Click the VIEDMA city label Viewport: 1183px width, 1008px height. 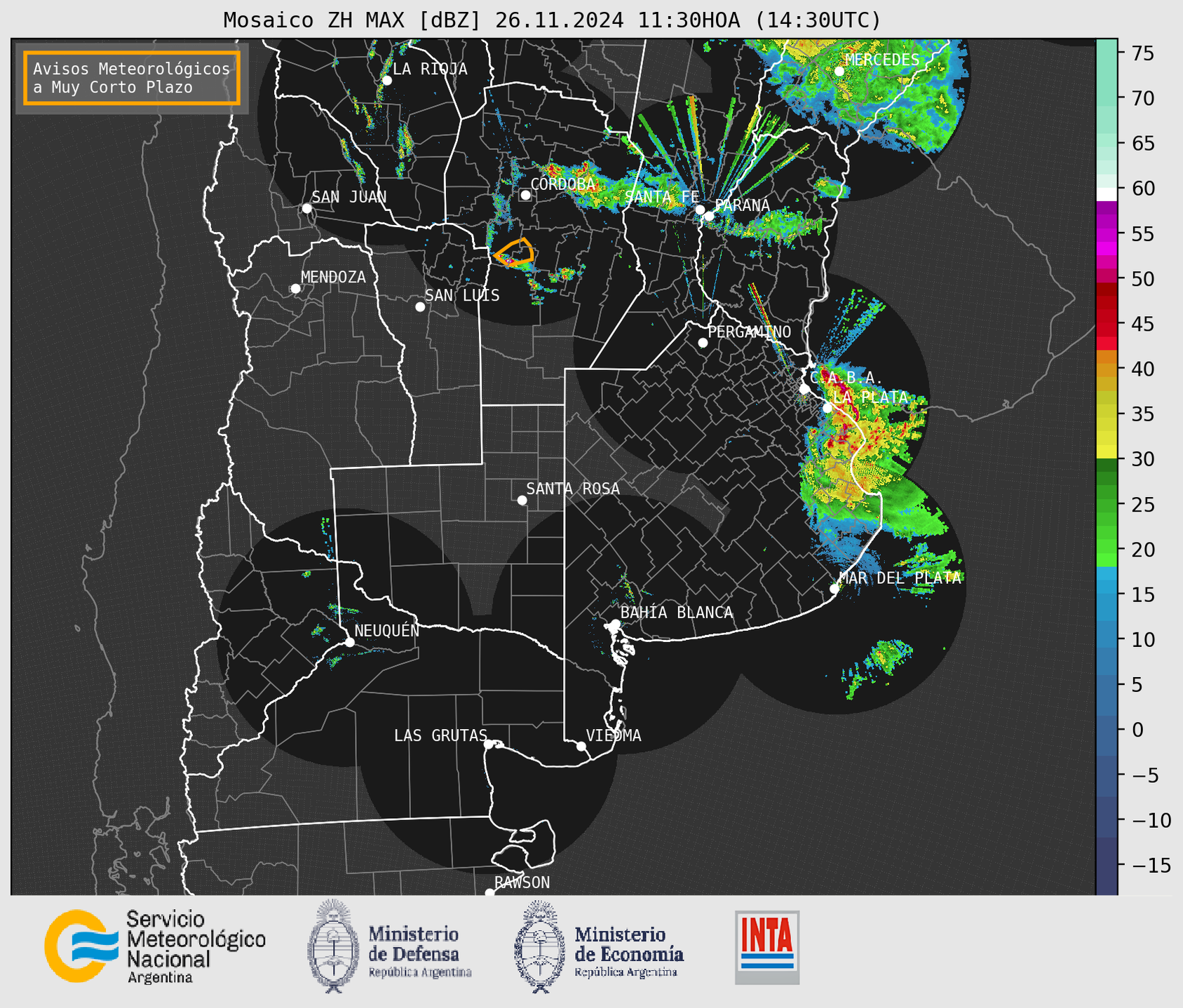point(614,735)
